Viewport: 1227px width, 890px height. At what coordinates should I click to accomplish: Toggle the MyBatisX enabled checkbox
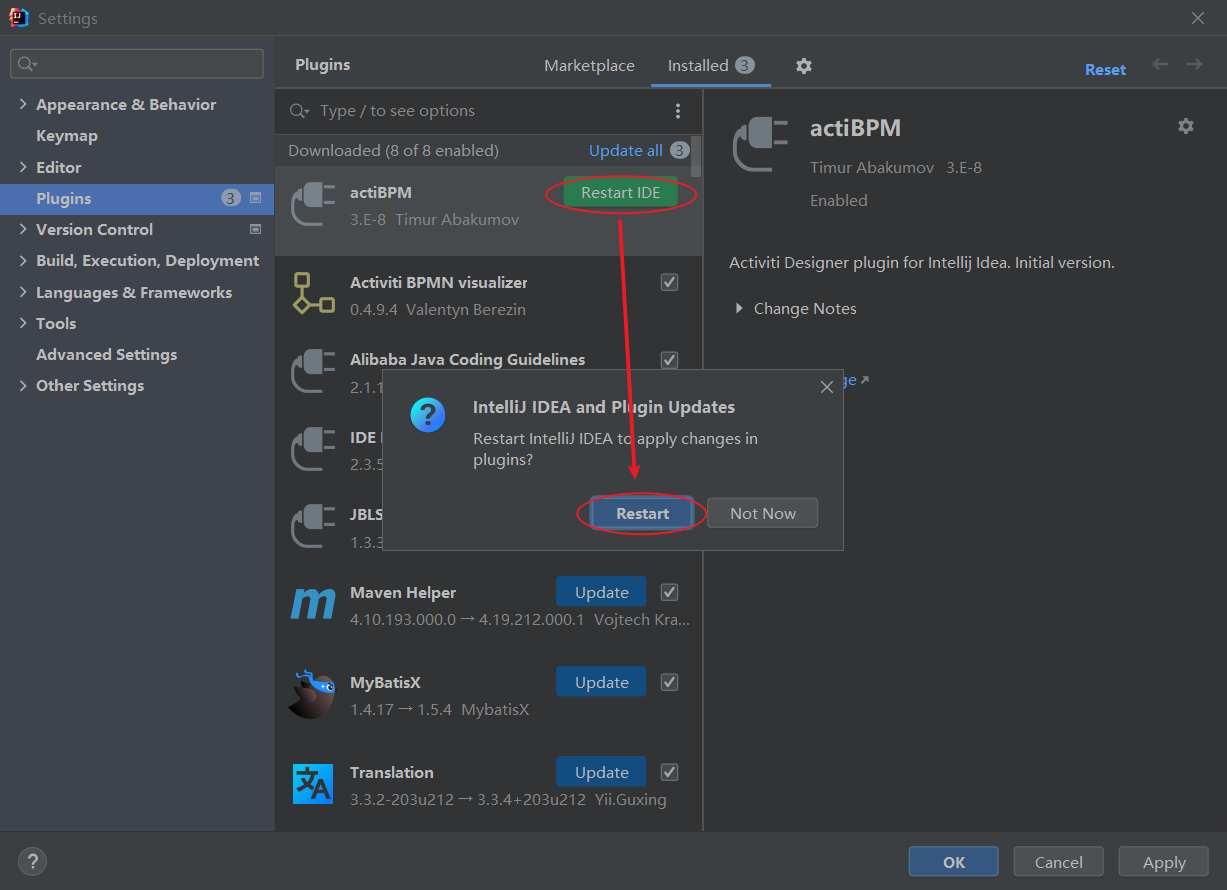coord(670,682)
